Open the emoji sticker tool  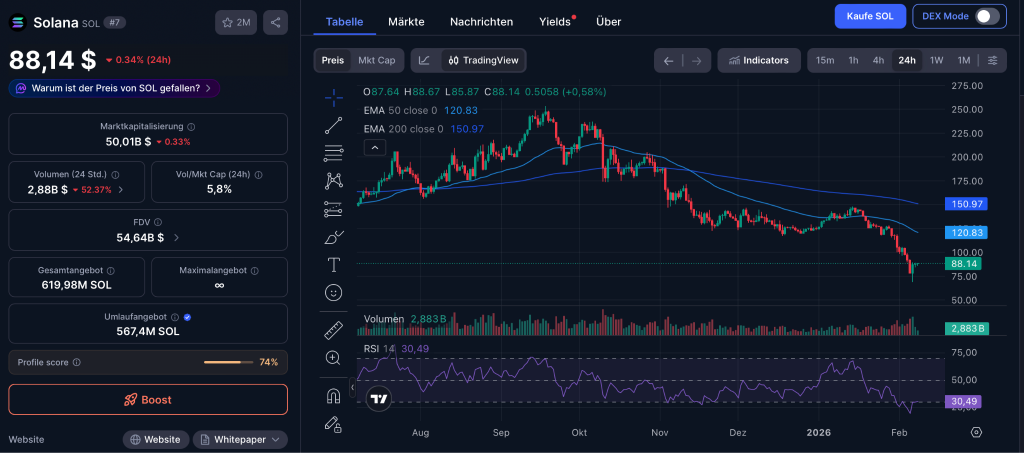[x=334, y=293]
